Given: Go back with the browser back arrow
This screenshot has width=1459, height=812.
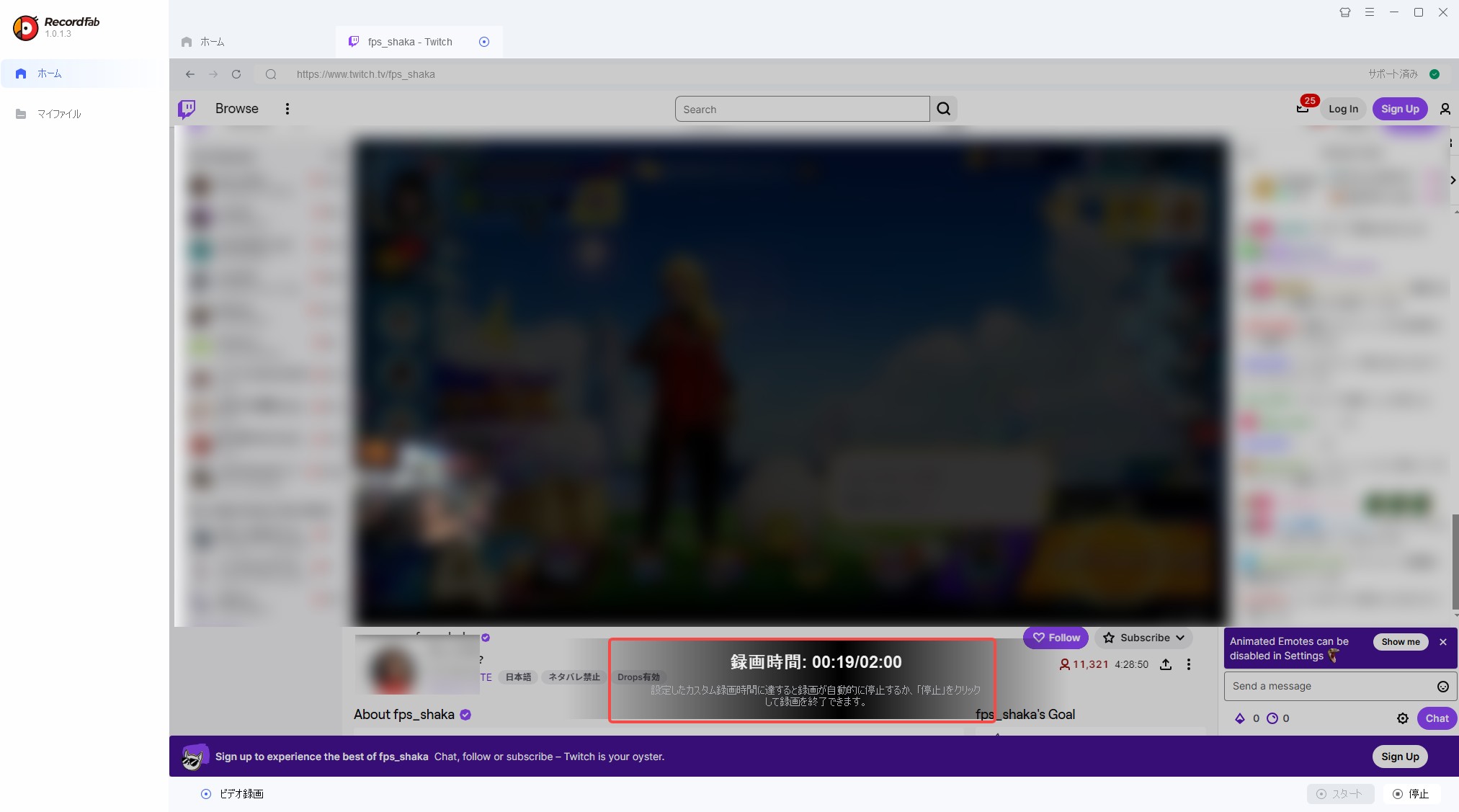Looking at the screenshot, I should point(190,74).
